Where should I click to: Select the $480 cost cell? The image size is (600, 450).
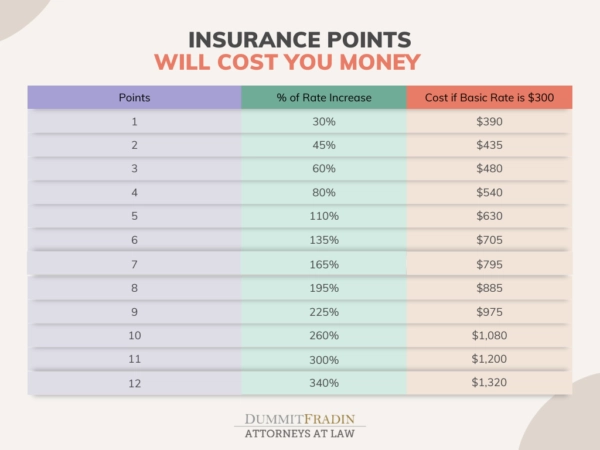(489, 168)
